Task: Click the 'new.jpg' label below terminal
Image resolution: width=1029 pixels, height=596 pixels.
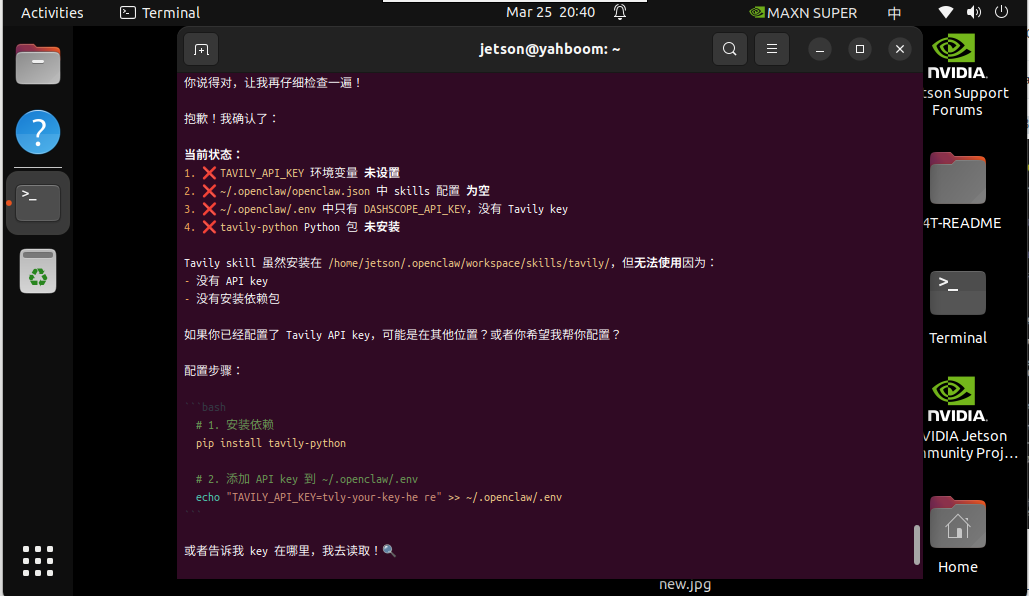Action: (x=685, y=585)
